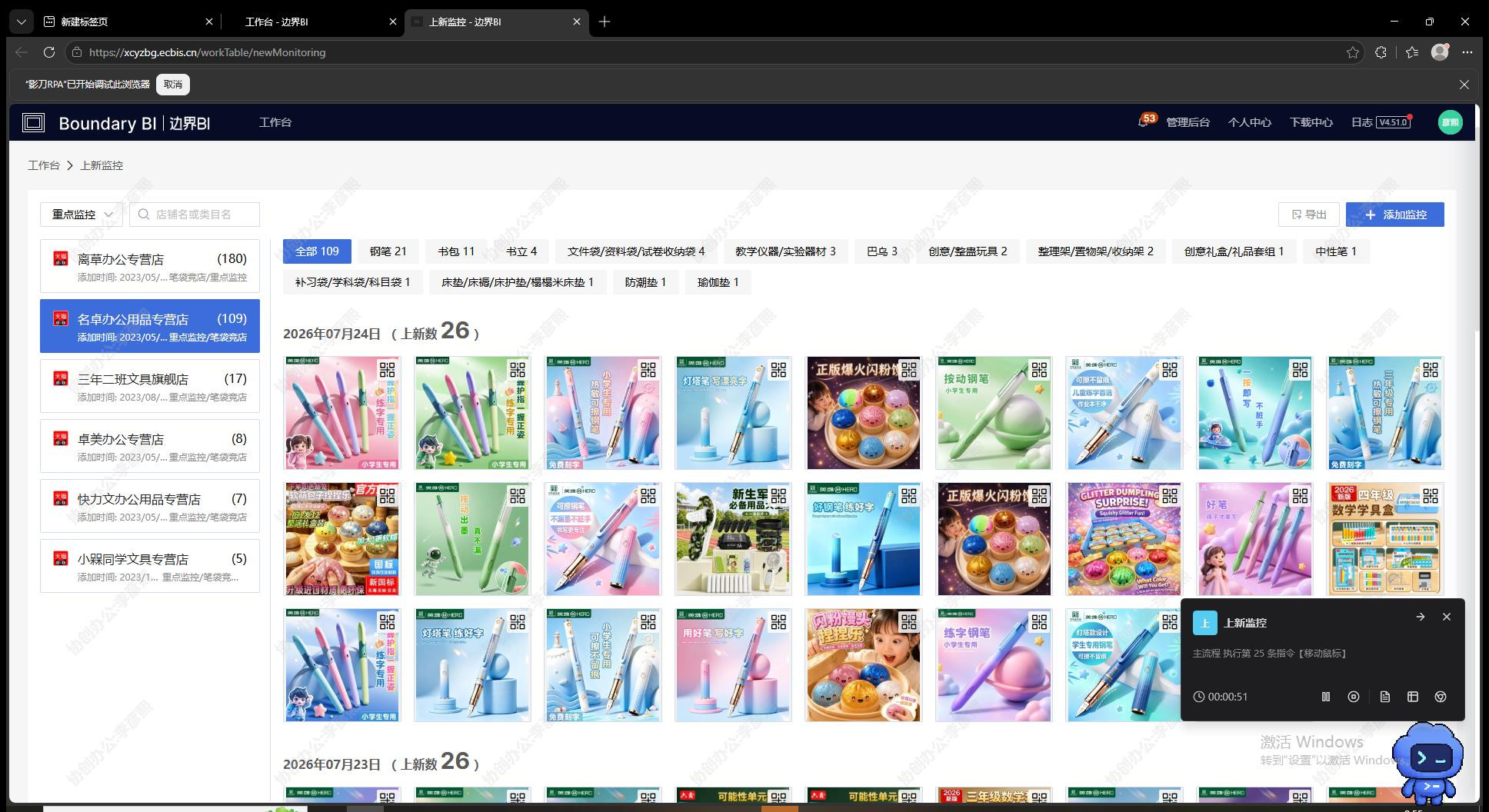Click the 工作台 breadcrumb link
Image resolution: width=1489 pixels, height=812 pixels.
click(x=44, y=165)
